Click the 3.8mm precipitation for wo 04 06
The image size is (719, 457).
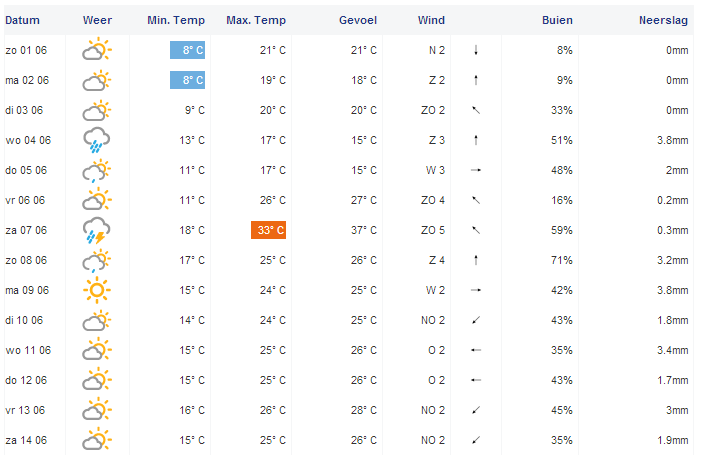coord(671,140)
